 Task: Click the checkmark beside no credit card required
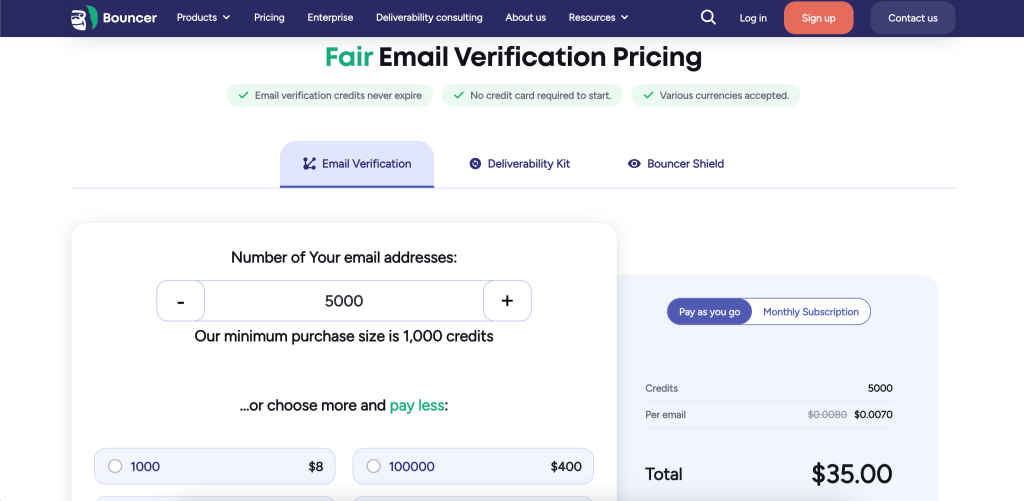(x=458, y=95)
